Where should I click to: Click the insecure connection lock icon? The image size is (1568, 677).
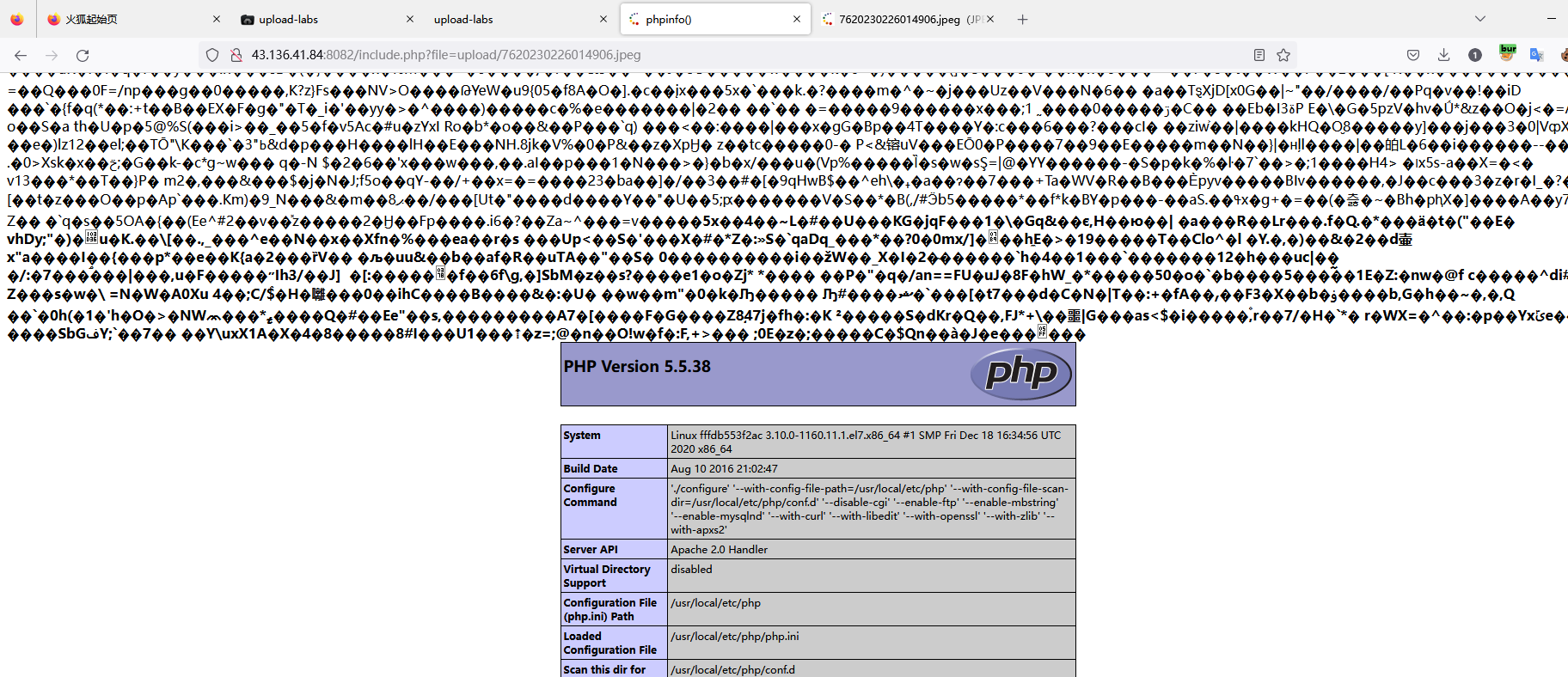236,55
